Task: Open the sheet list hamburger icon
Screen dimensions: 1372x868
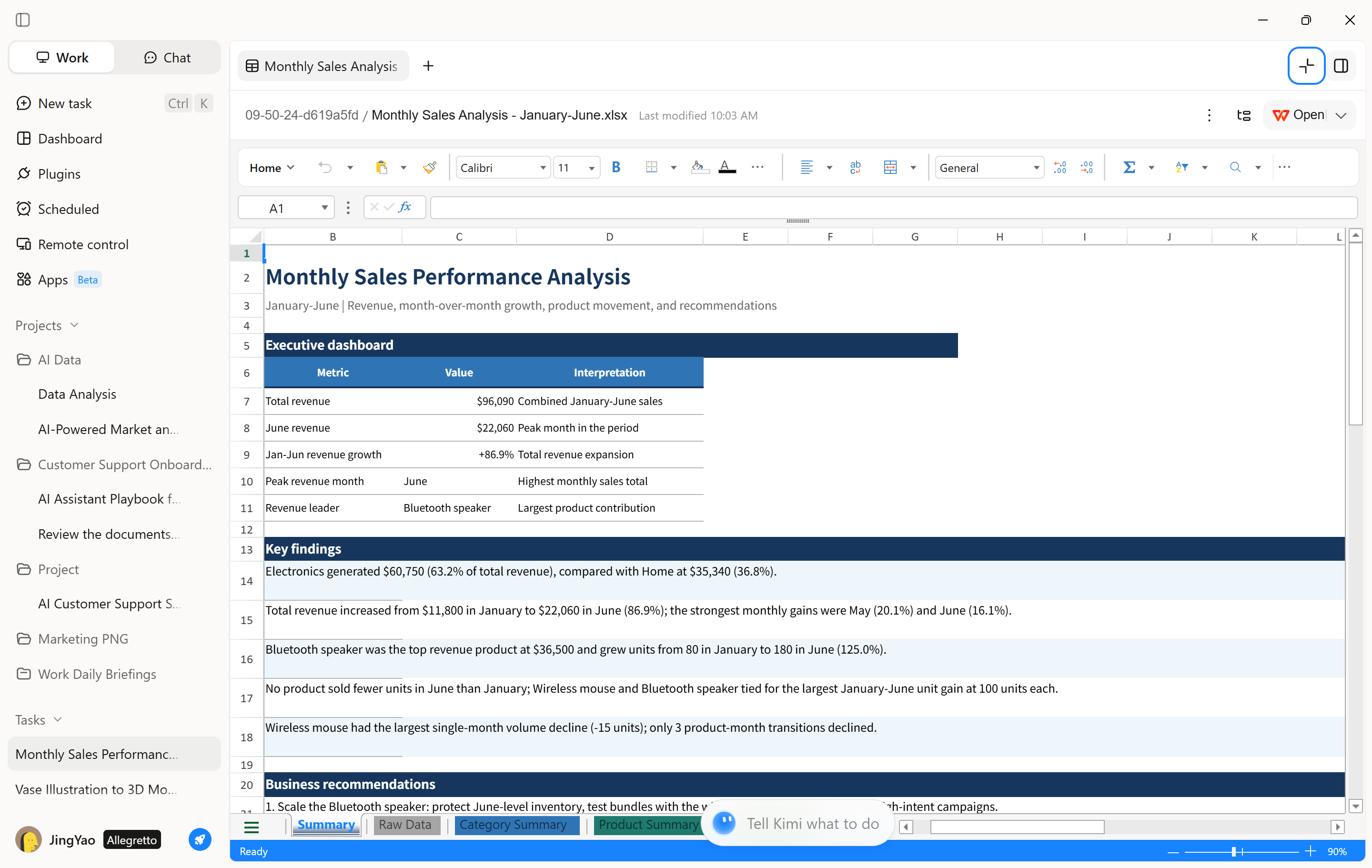Action: (x=251, y=827)
